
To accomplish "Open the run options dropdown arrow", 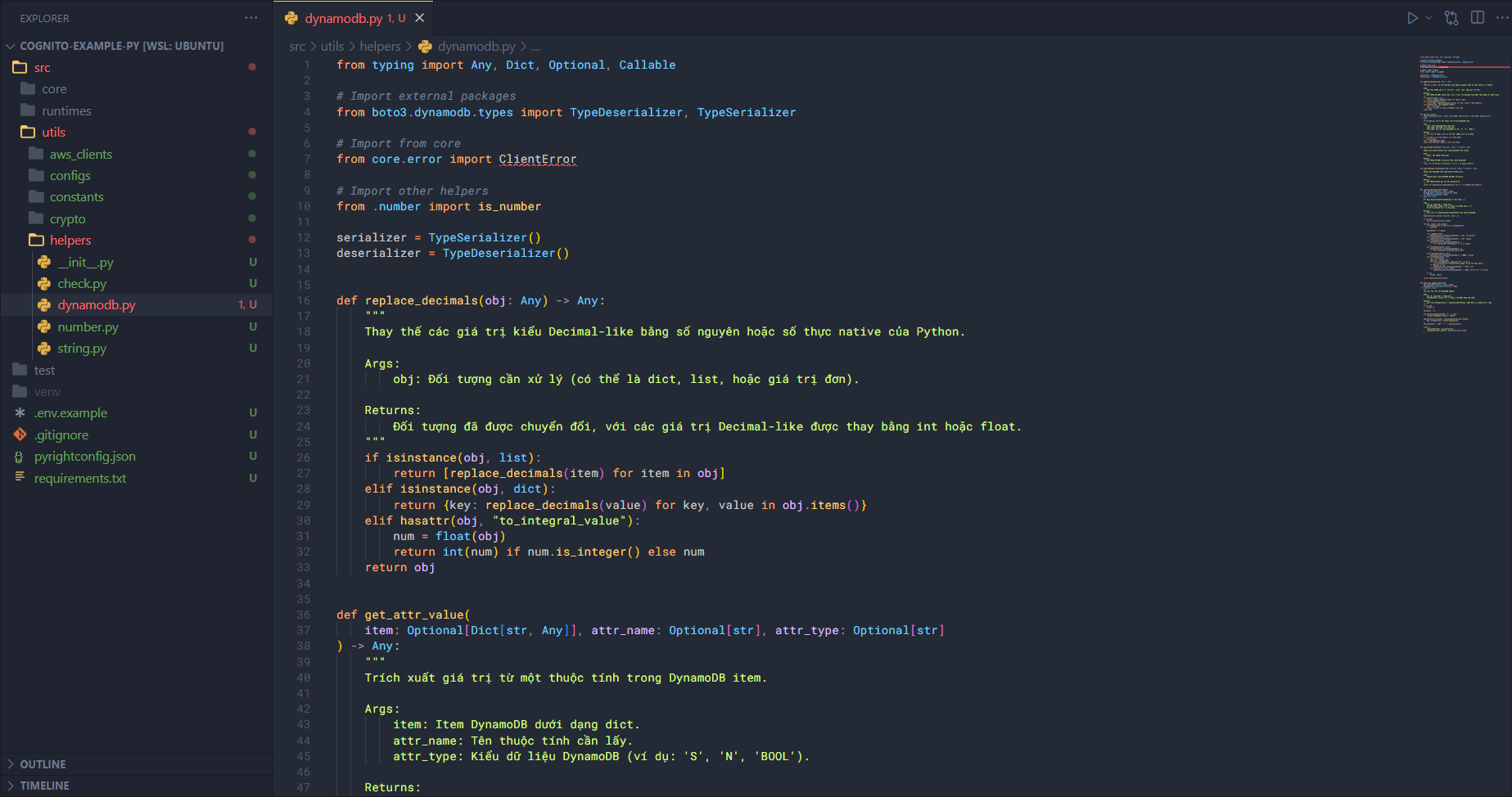I will click(x=1429, y=18).
